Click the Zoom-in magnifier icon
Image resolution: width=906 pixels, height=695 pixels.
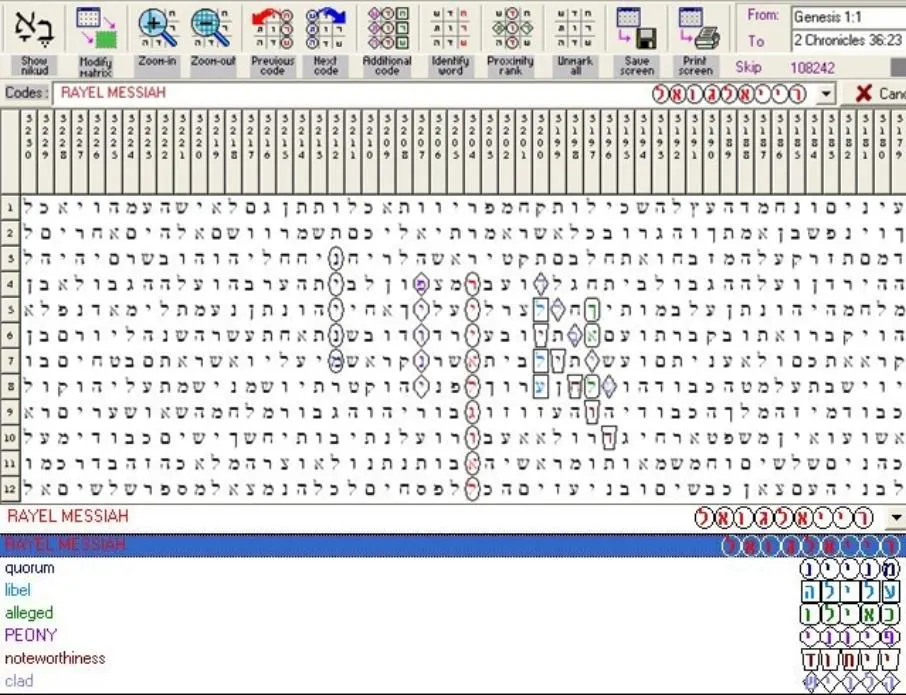(157, 28)
